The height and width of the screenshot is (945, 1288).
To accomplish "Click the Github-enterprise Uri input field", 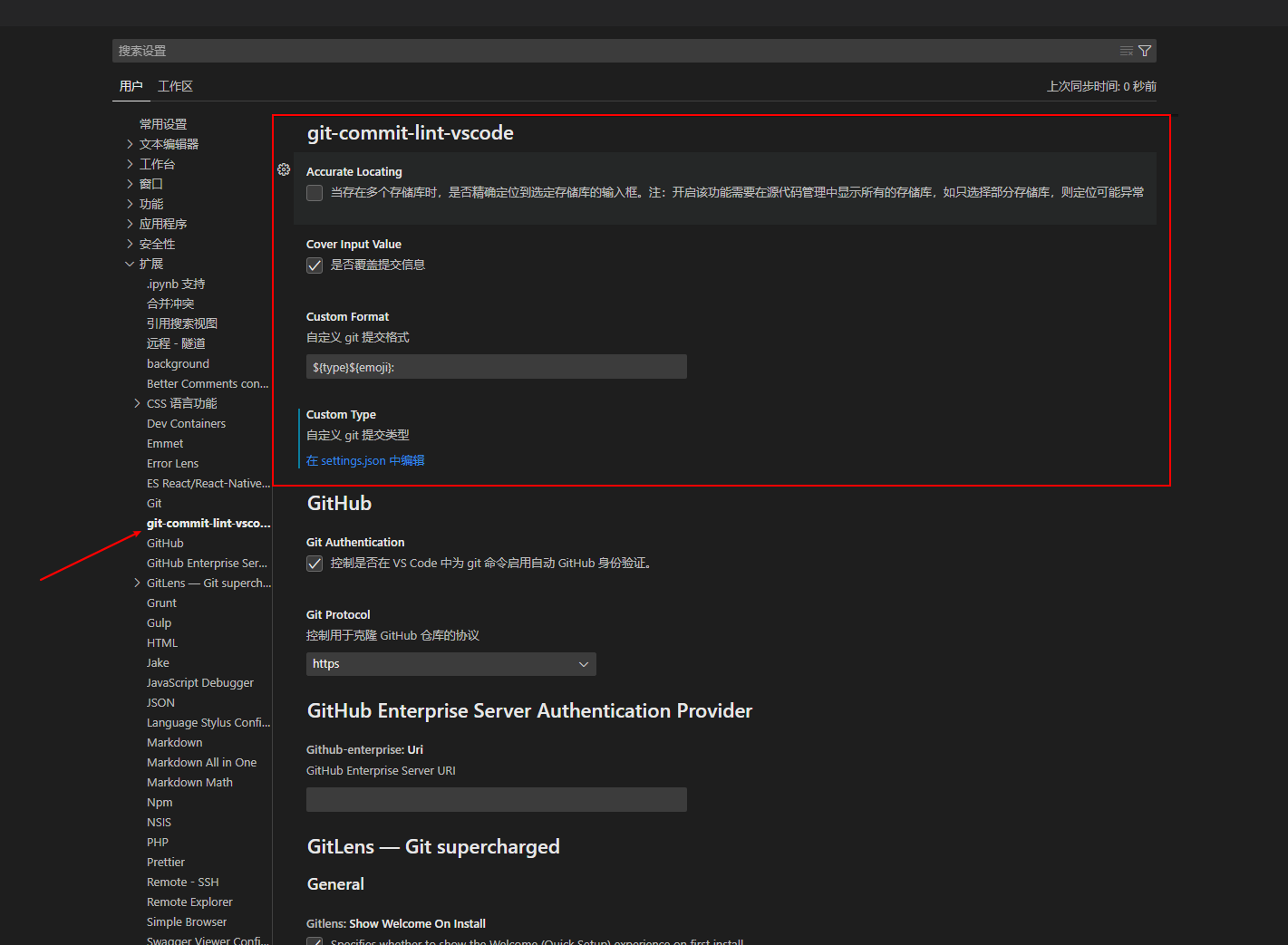I will (x=497, y=800).
